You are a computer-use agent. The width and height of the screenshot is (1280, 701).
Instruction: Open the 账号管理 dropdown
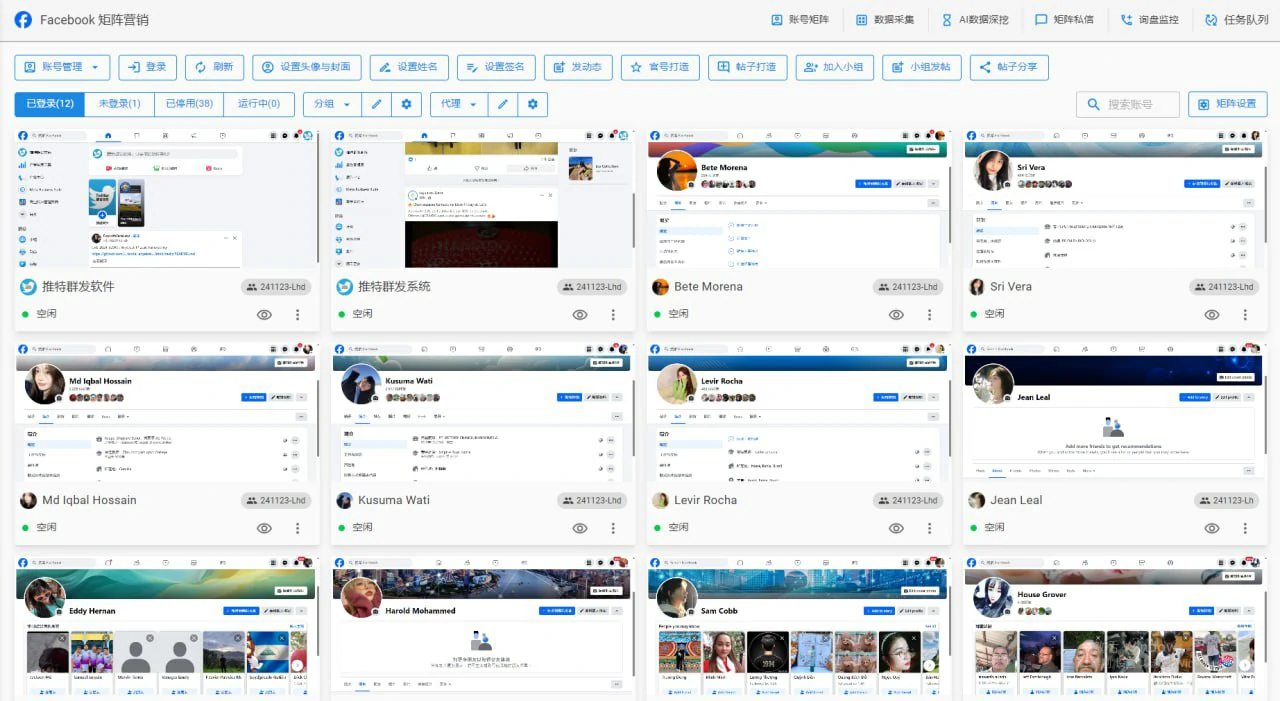60,67
